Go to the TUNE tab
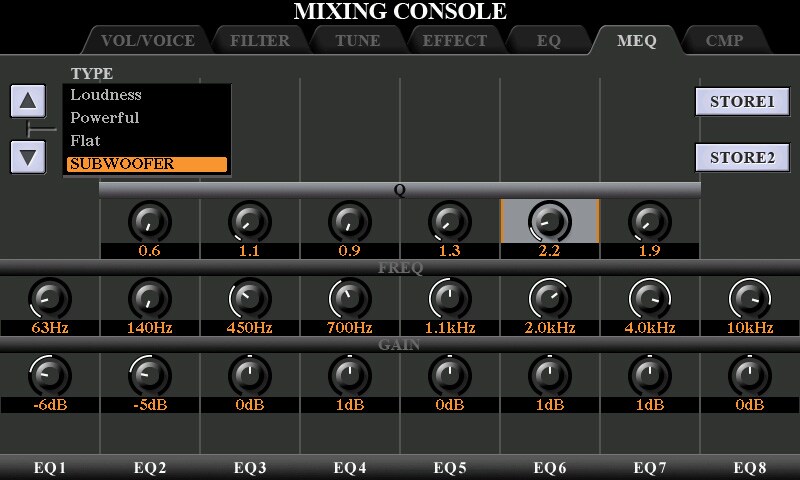Screen dimensions: 800x480 tap(355, 41)
